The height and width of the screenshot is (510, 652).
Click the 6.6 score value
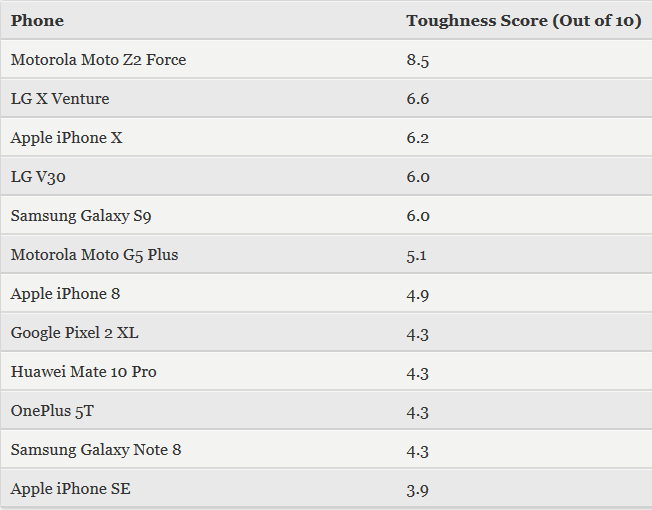(418, 99)
